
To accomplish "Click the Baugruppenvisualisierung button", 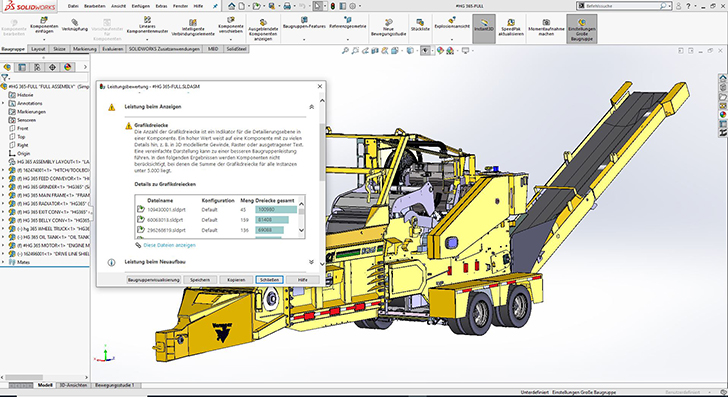I will (153, 280).
